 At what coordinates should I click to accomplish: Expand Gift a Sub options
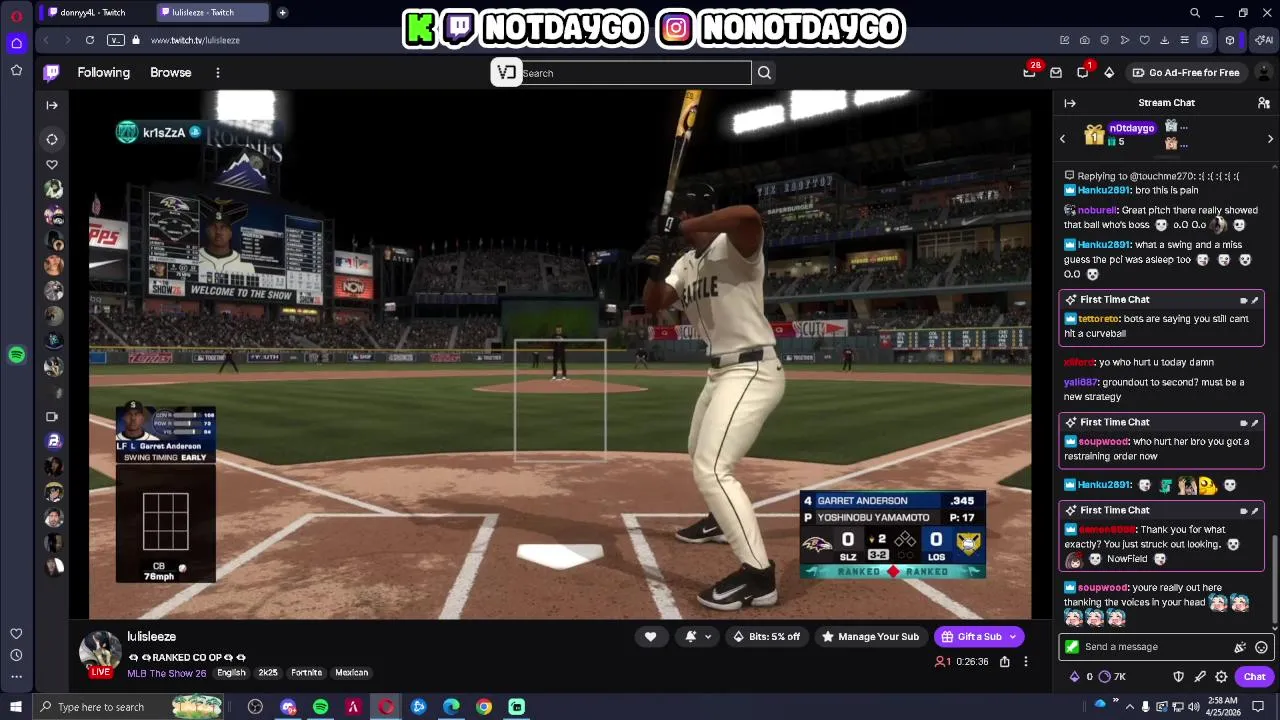tap(1012, 636)
